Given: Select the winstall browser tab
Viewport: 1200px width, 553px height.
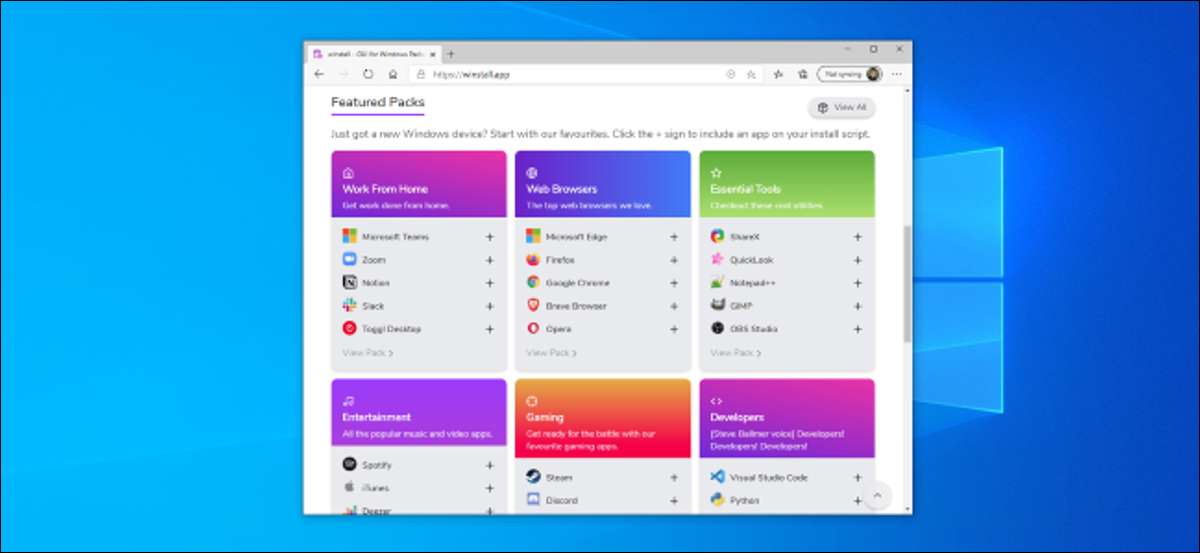Looking at the screenshot, I should 376,53.
